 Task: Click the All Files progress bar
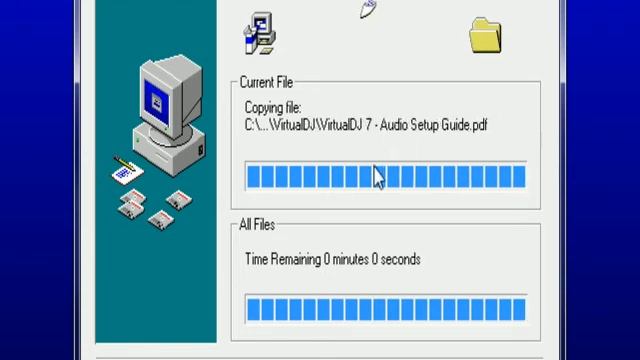386,309
